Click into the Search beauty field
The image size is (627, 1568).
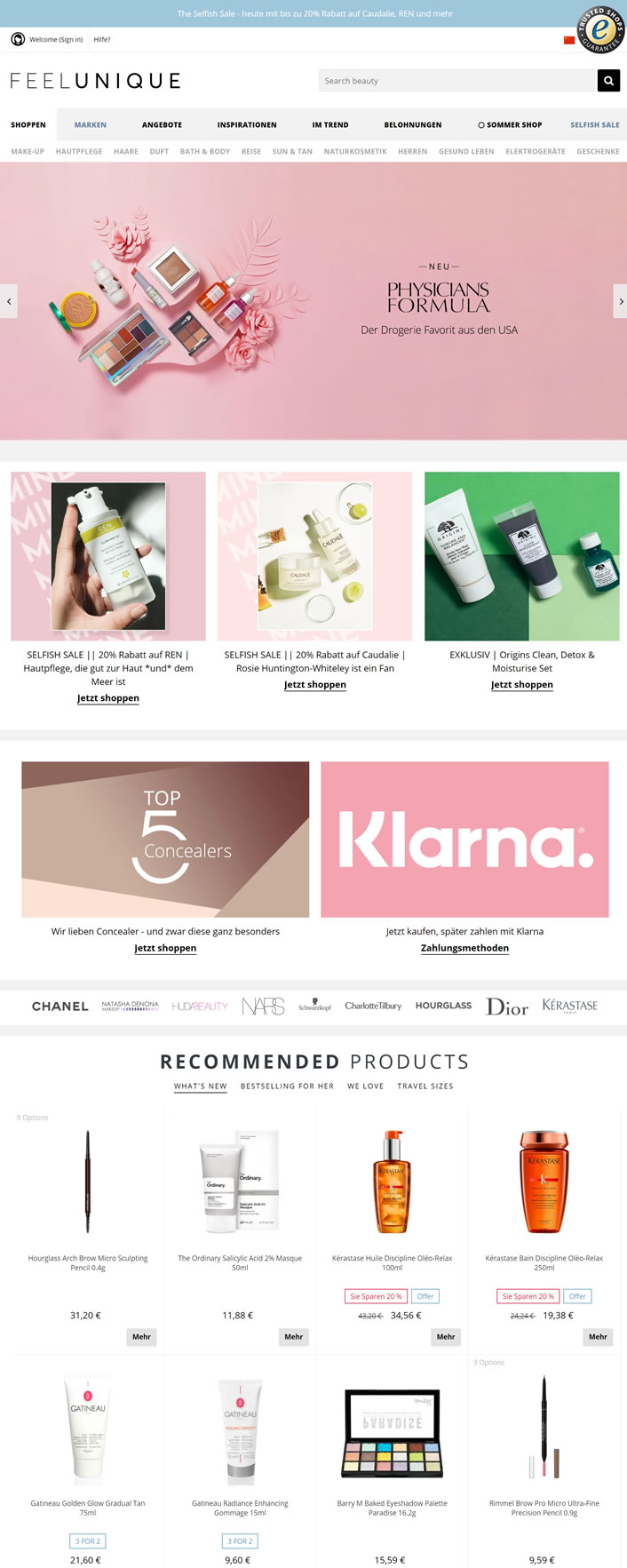click(457, 81)
